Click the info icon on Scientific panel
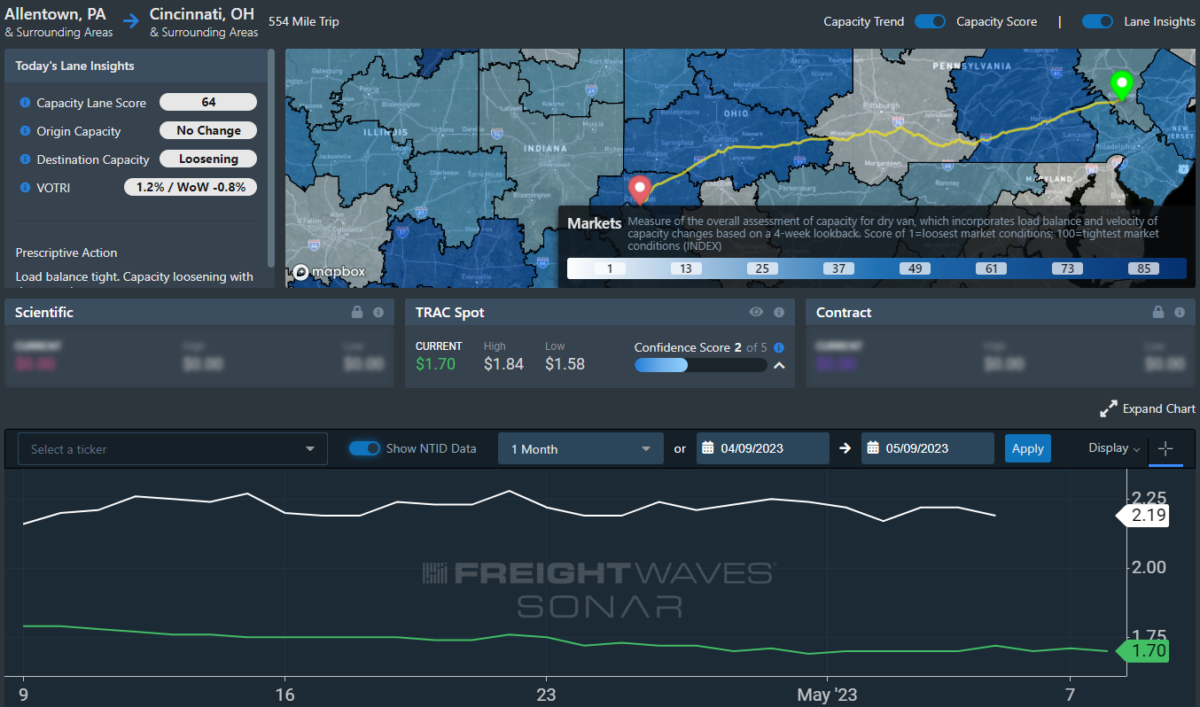 [x=378, y=313]
